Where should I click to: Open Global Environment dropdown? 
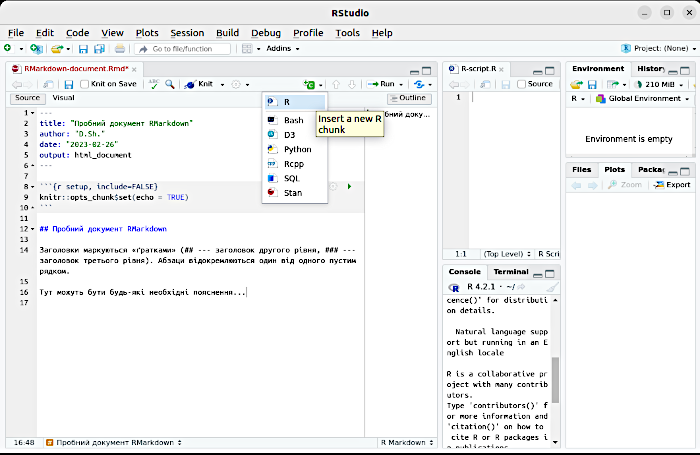tap(642, 99)
